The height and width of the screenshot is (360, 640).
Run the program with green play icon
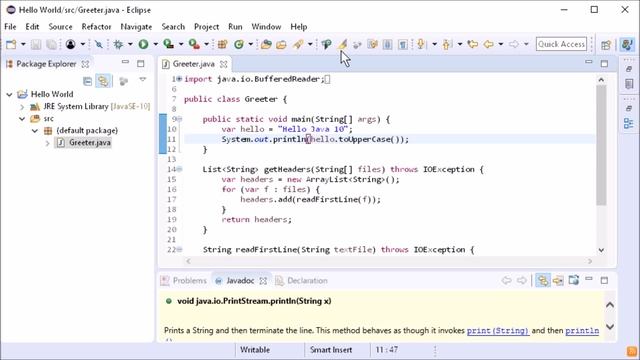pyautogui.click(x=143, y=44)
